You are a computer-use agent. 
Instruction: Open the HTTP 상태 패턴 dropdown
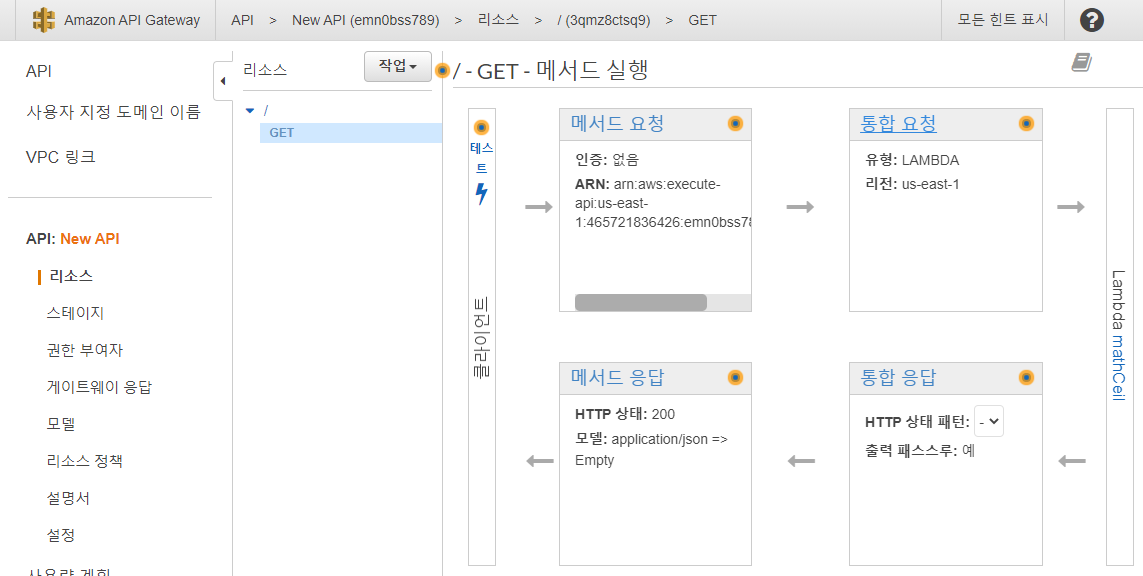[x=989, y=421]
